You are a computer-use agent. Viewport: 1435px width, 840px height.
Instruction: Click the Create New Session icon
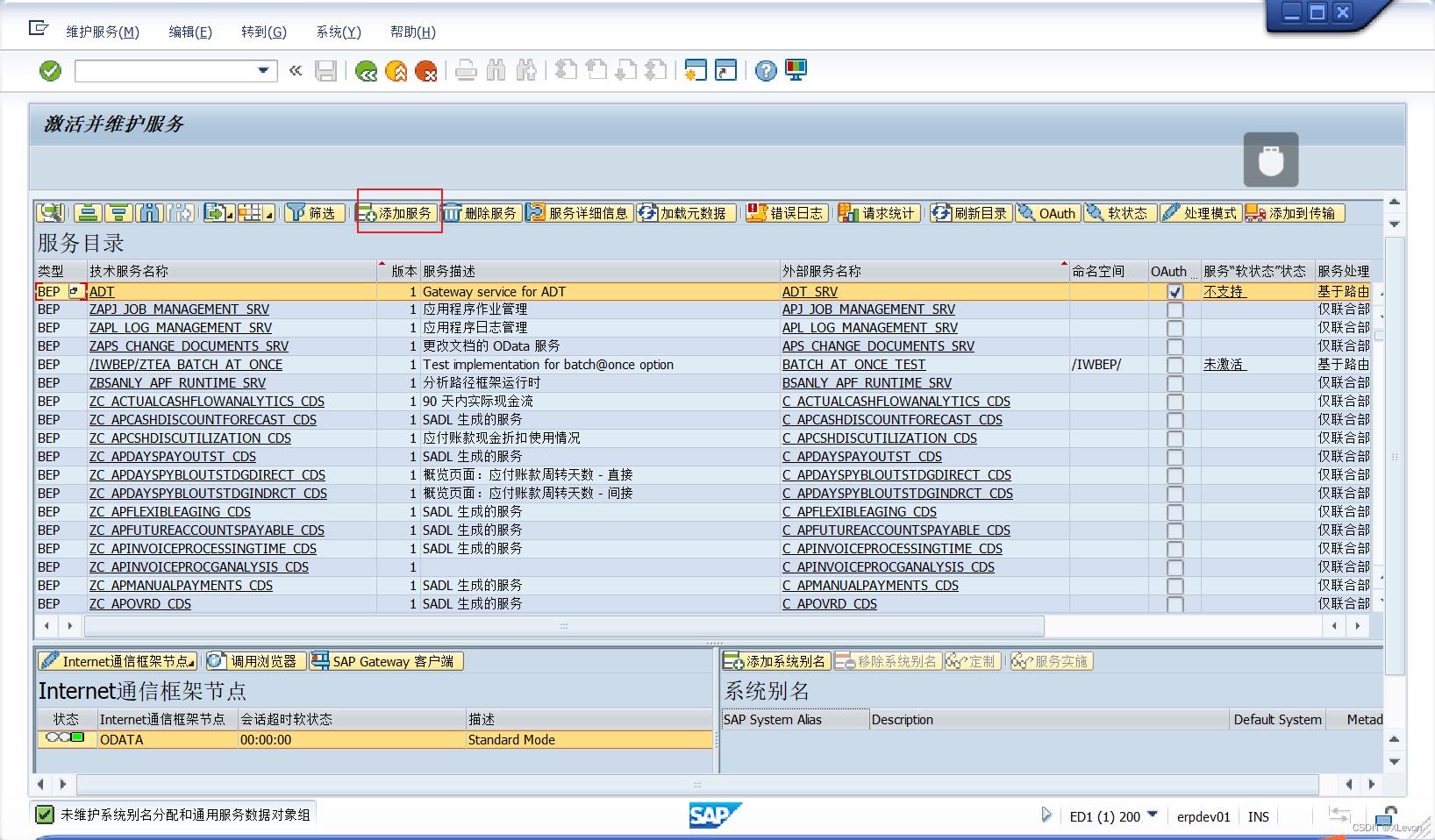click(x=696, y=71)
